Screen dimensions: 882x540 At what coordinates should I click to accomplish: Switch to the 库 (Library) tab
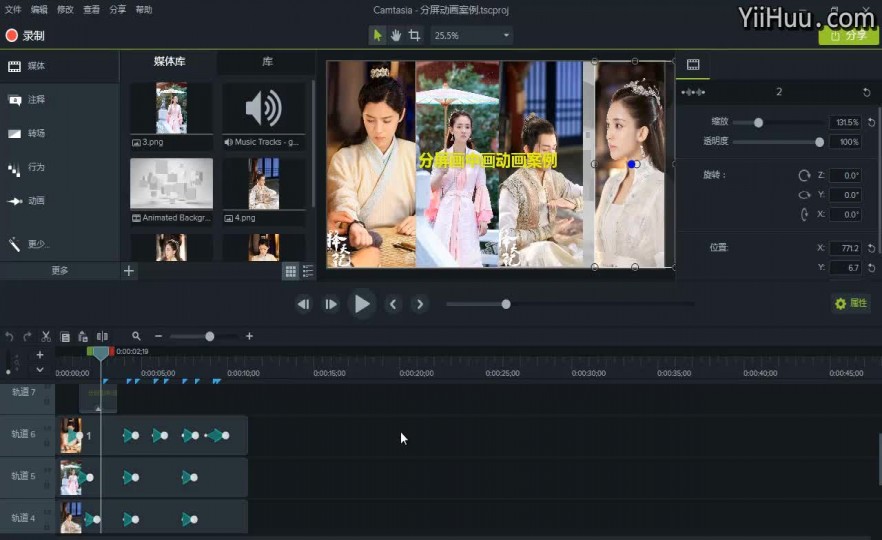click(267, 61)
